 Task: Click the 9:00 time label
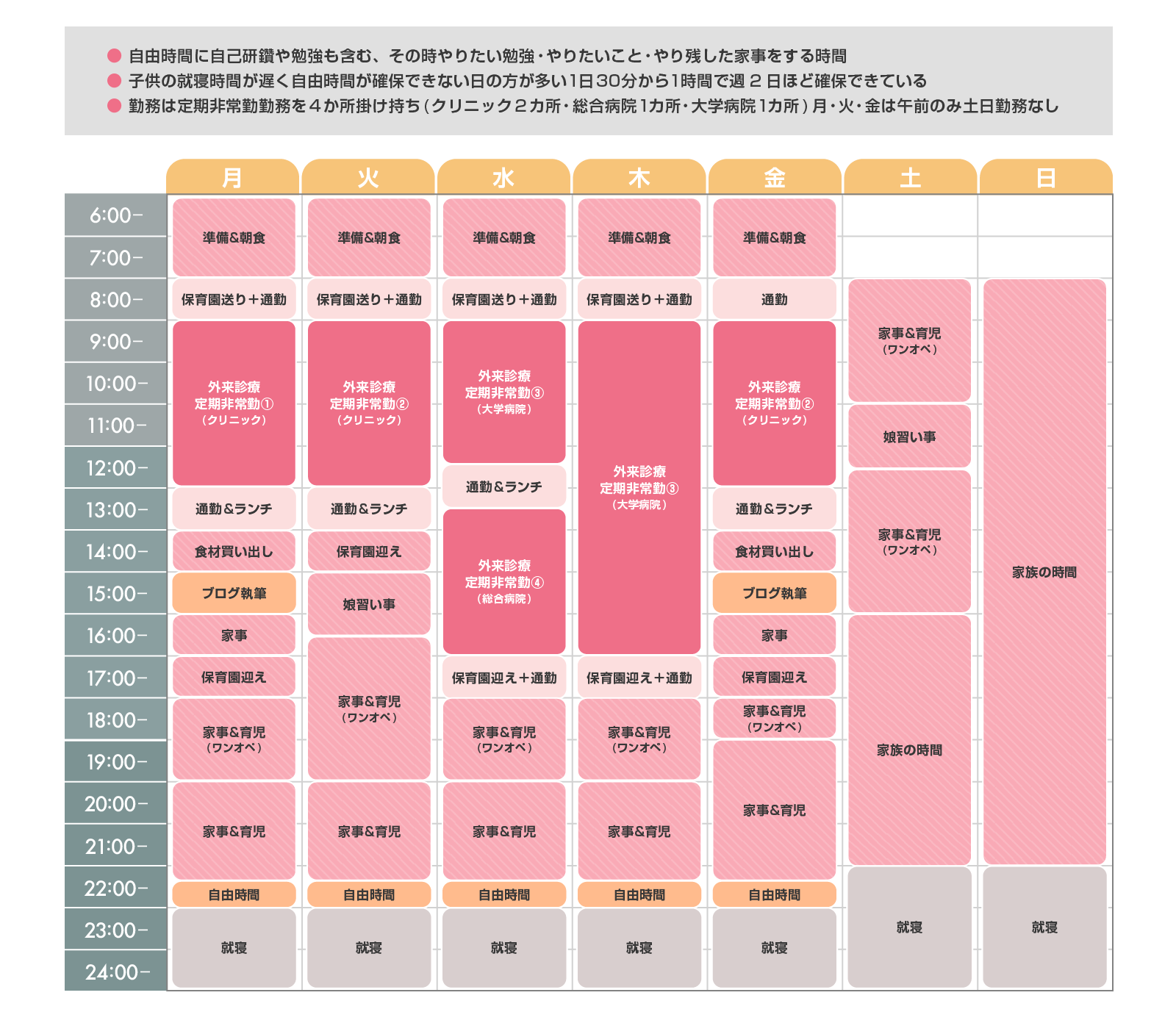coord(115,342)
